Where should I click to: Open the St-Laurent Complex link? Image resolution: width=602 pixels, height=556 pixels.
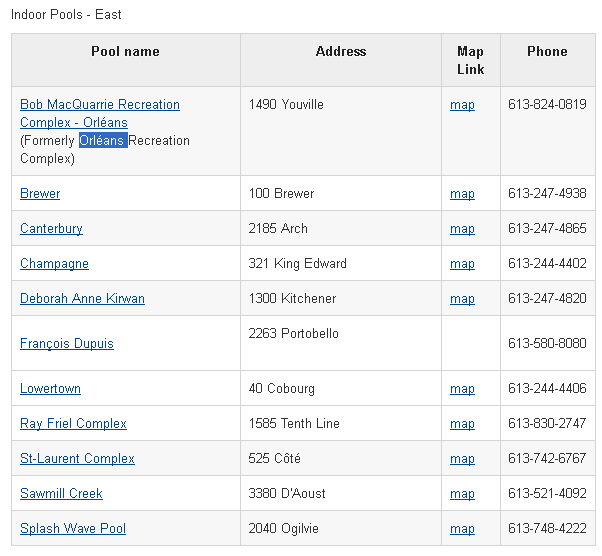(77, 459)
